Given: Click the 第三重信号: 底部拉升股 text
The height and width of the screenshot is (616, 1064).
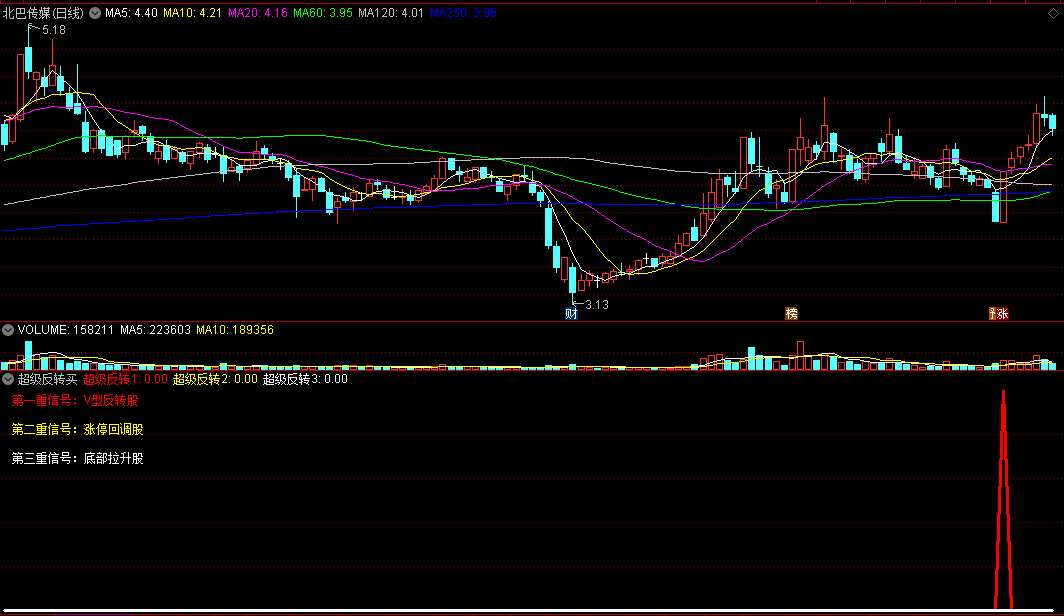Looking at the screenshot, I should [77, 459].
